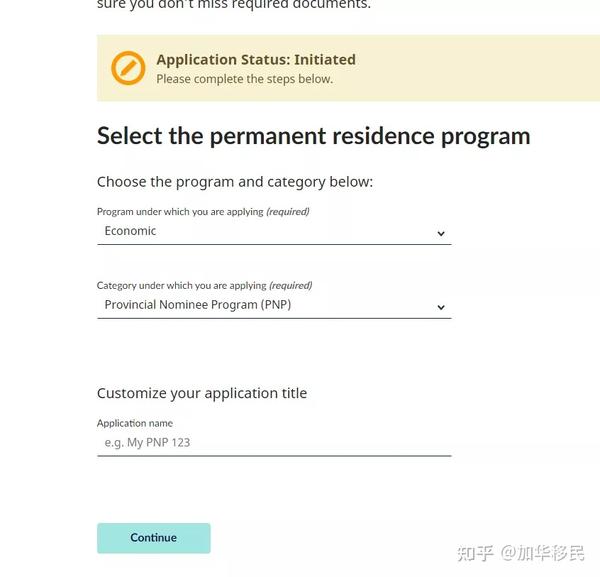The image size is (600, 577).
Task: Click the "Application Status: Initiated" text
Action: 255,60
